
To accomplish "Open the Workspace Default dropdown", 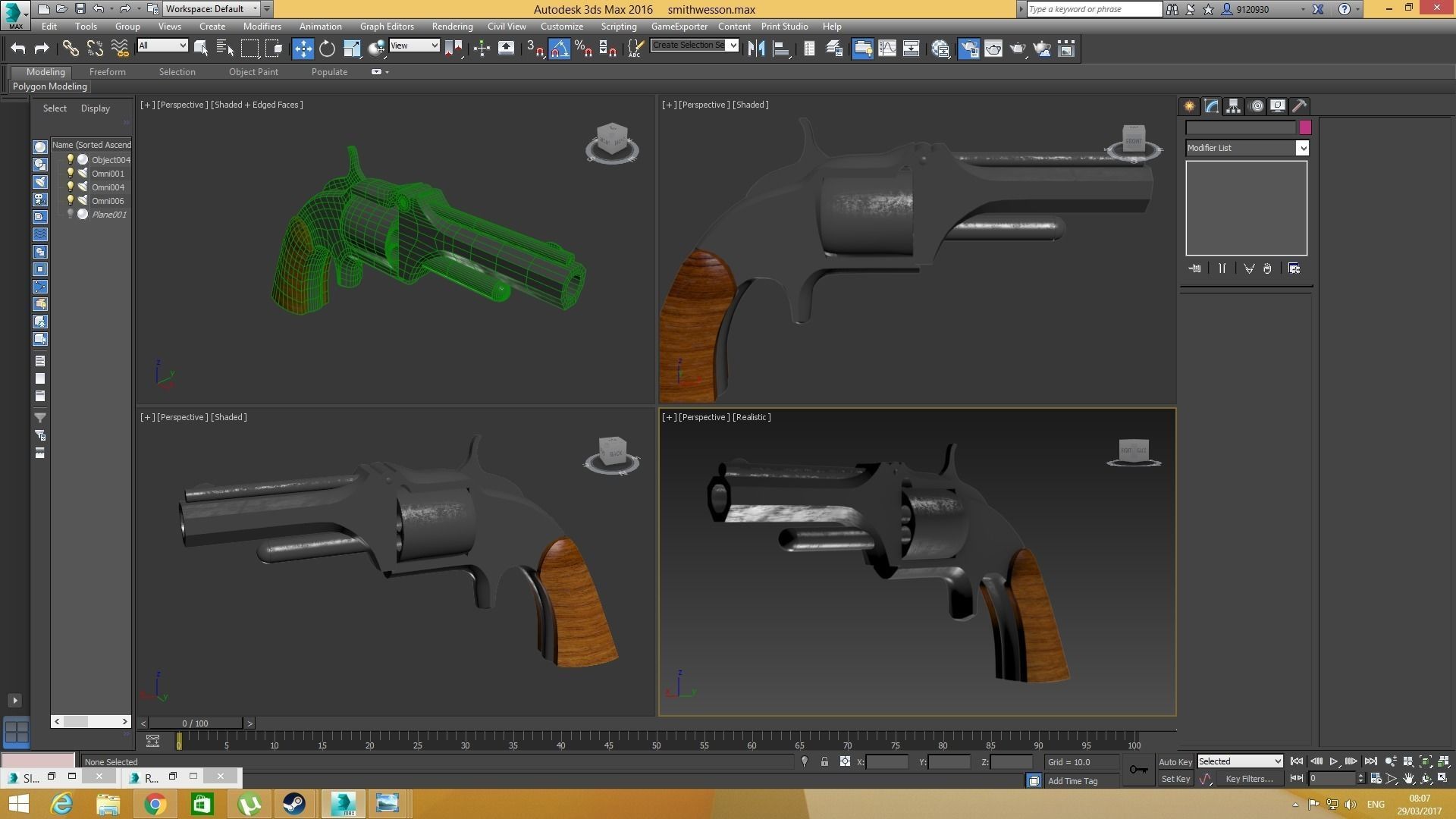I will 211,9.
